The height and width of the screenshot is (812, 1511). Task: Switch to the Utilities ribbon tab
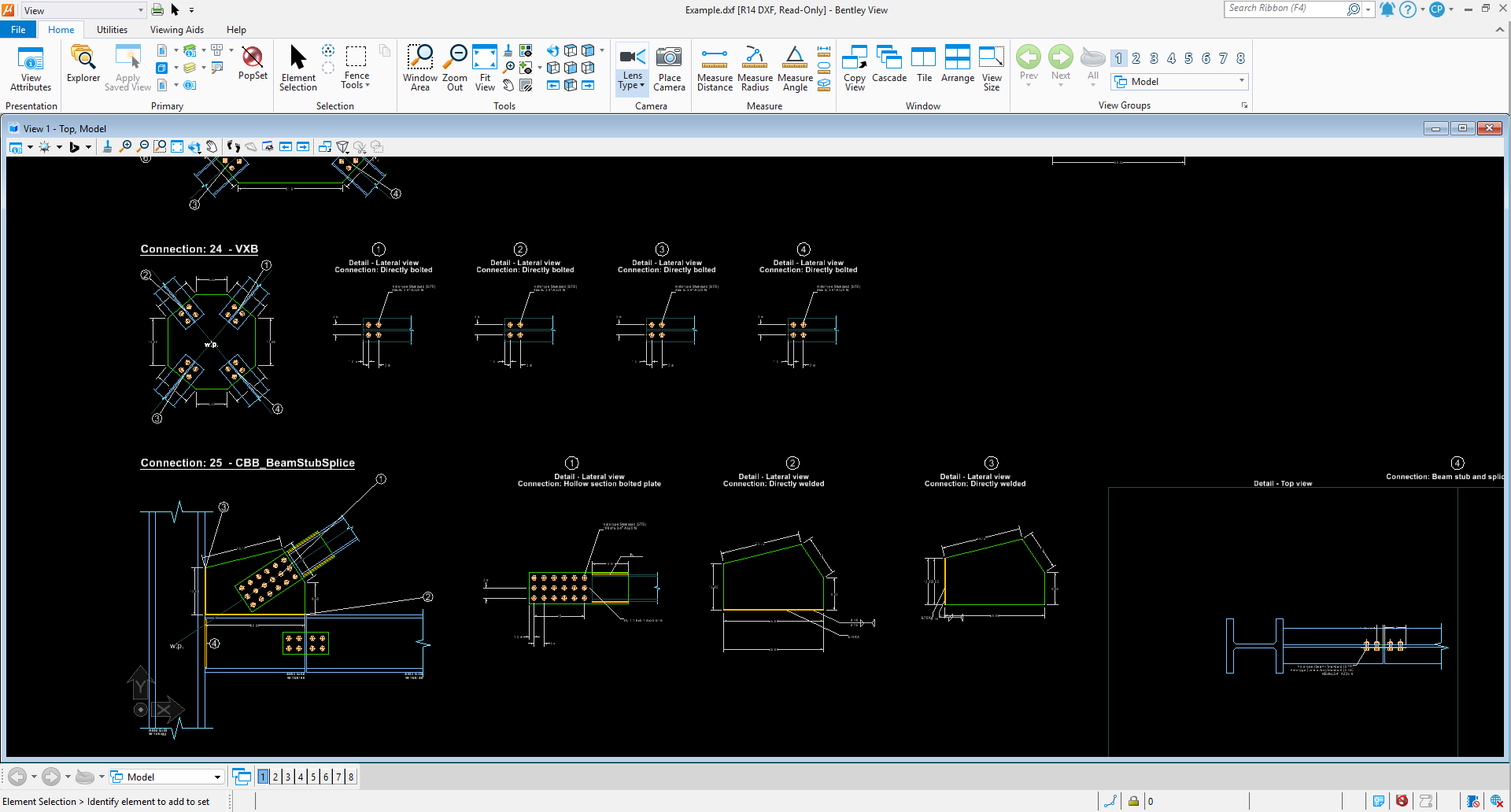112,30
